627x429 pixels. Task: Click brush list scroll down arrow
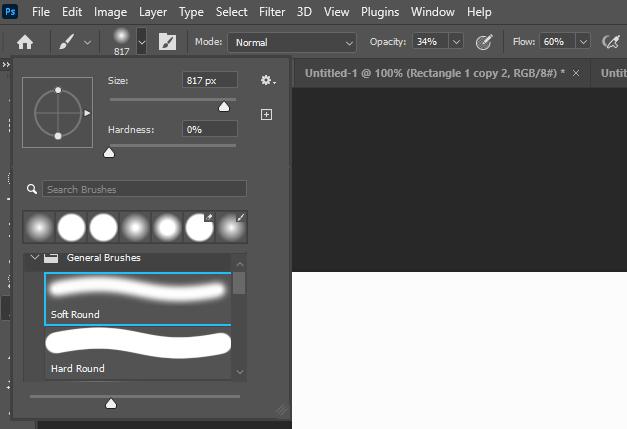[x=240, y=372]
